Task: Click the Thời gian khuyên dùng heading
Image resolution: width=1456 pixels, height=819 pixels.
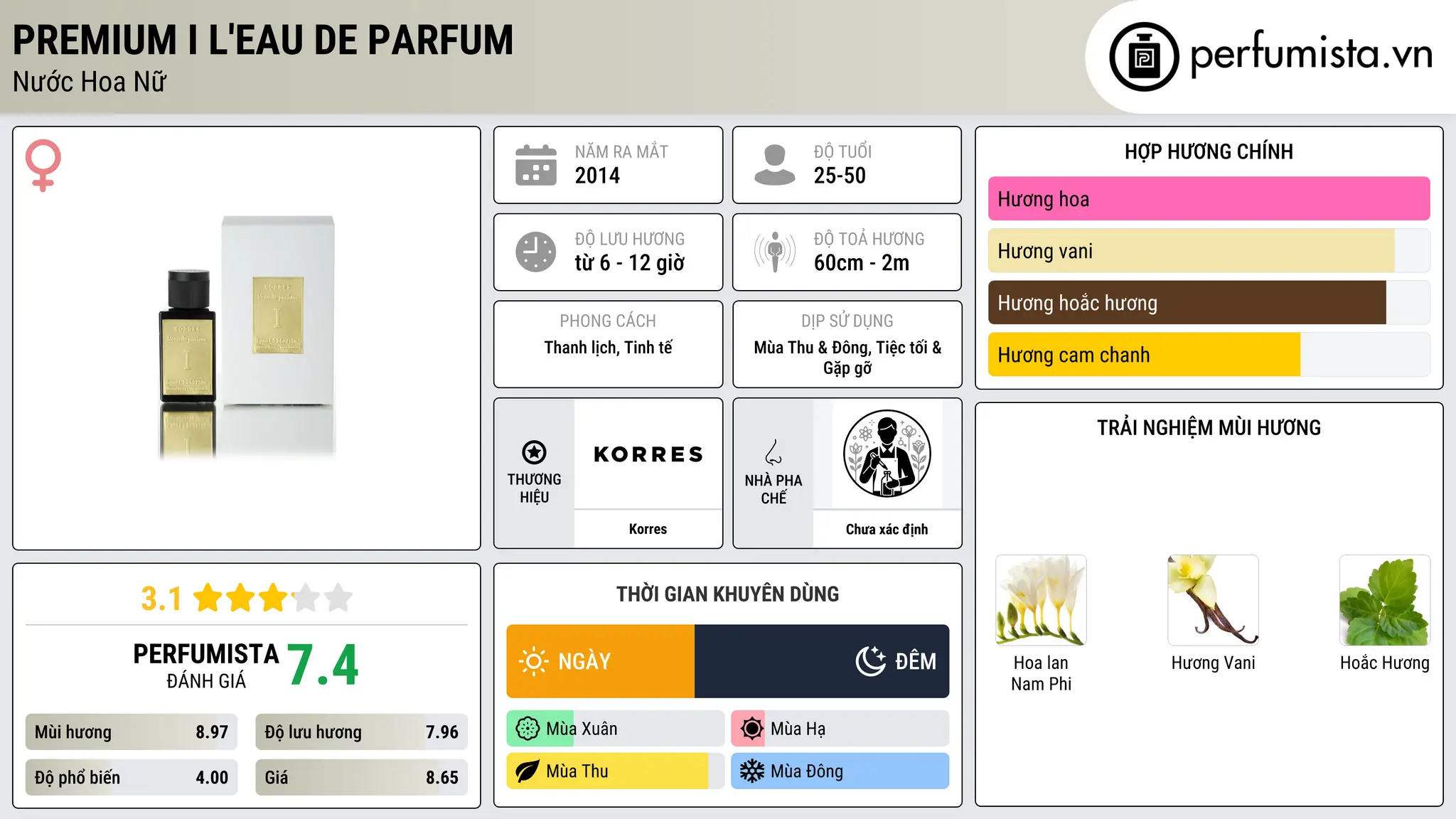Action: [728, 594]
